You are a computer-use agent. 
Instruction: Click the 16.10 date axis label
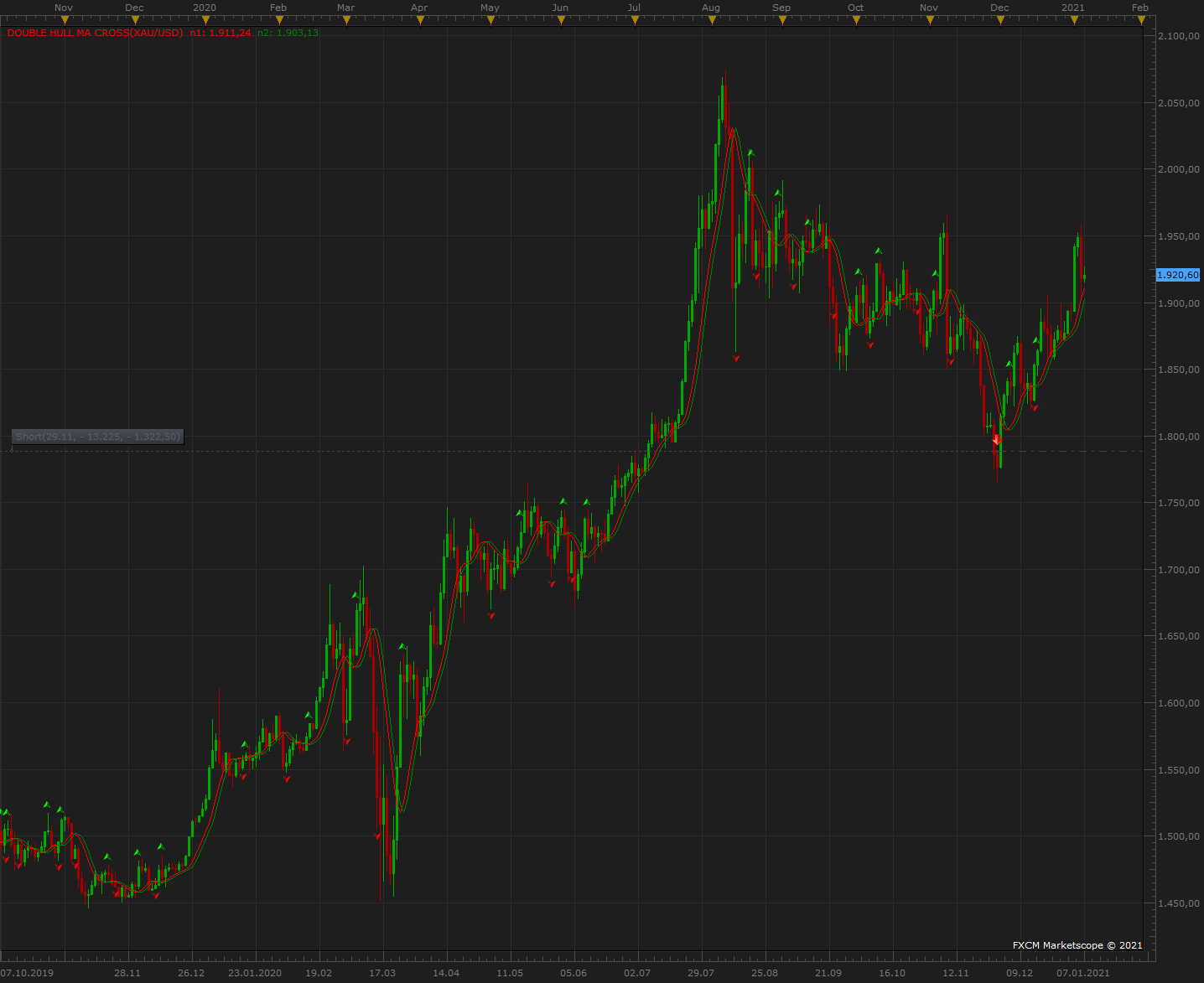pos(892,973)
